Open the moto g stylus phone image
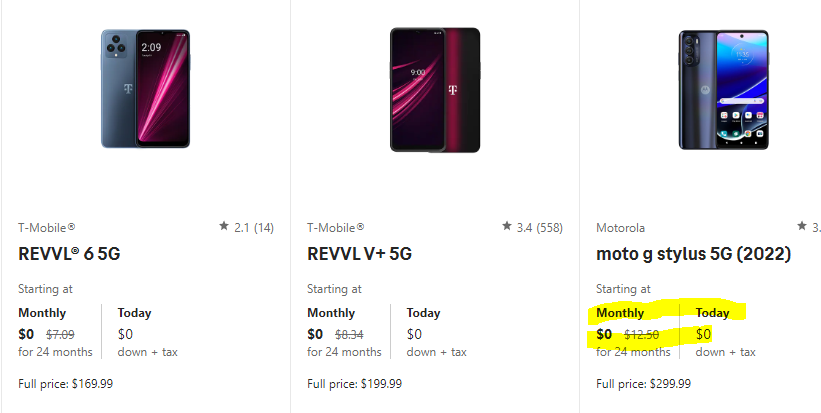 722,88
